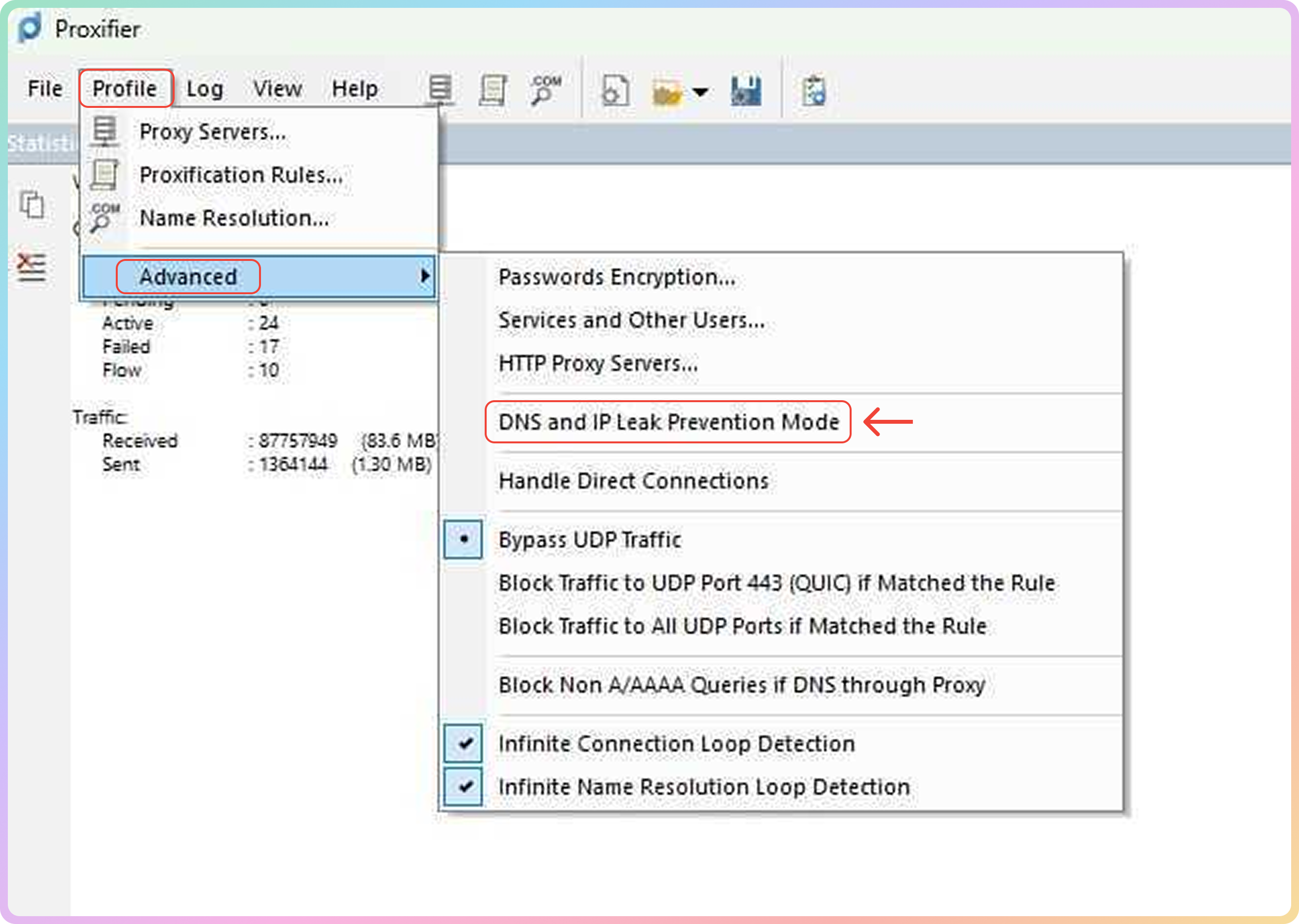This screenshot has width=1299, height=924.
Task: Expand the Advanced submenu arrow
Action: tap(424, 276)
